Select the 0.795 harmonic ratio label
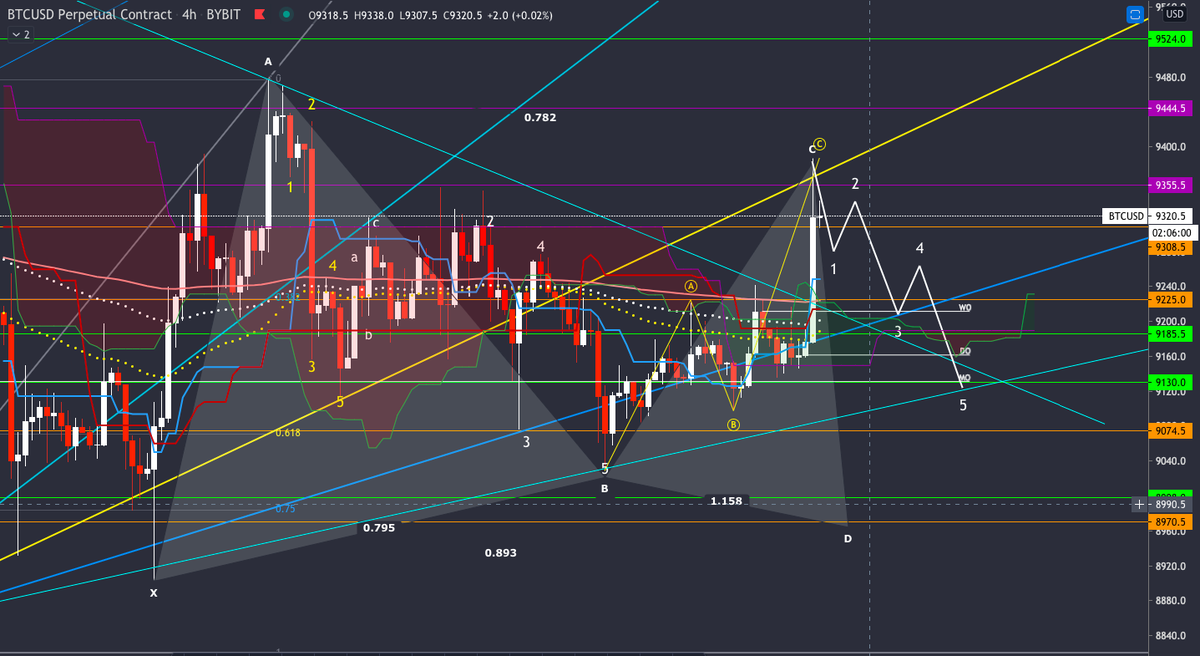Image resolution: width=1200 pixels, height=656 pixels. (x=378, y=527)
